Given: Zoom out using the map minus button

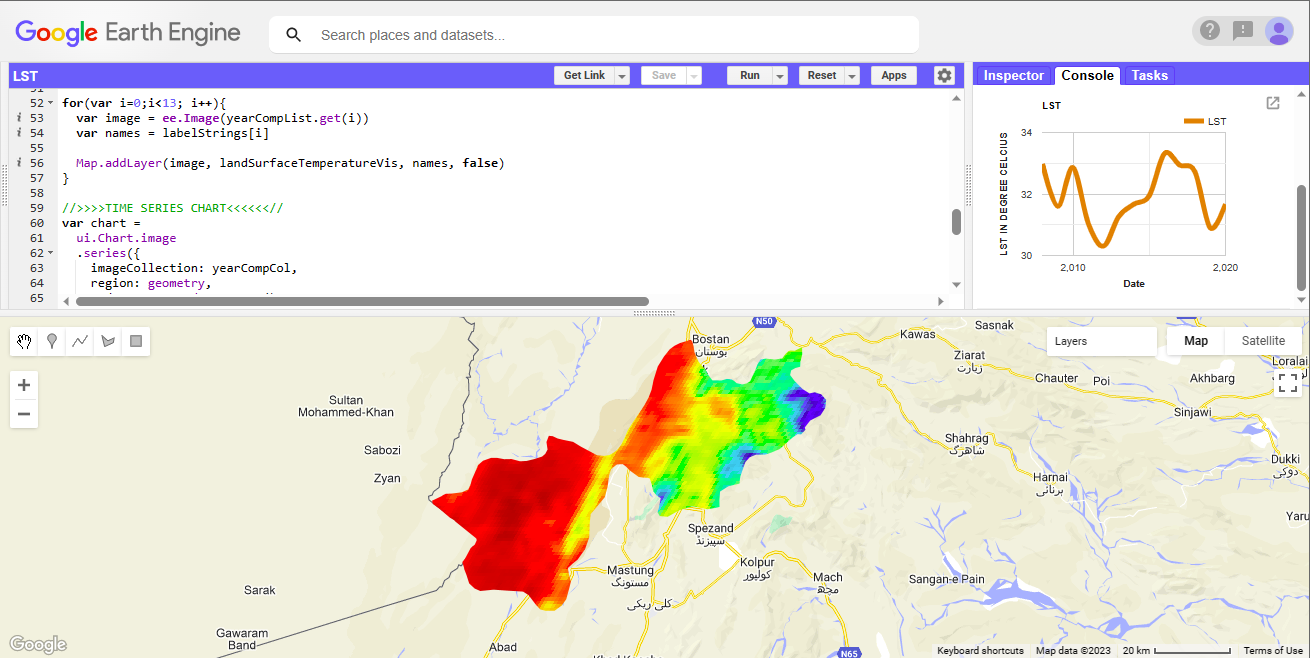Looking at the screenshot, I should (23, 412).
